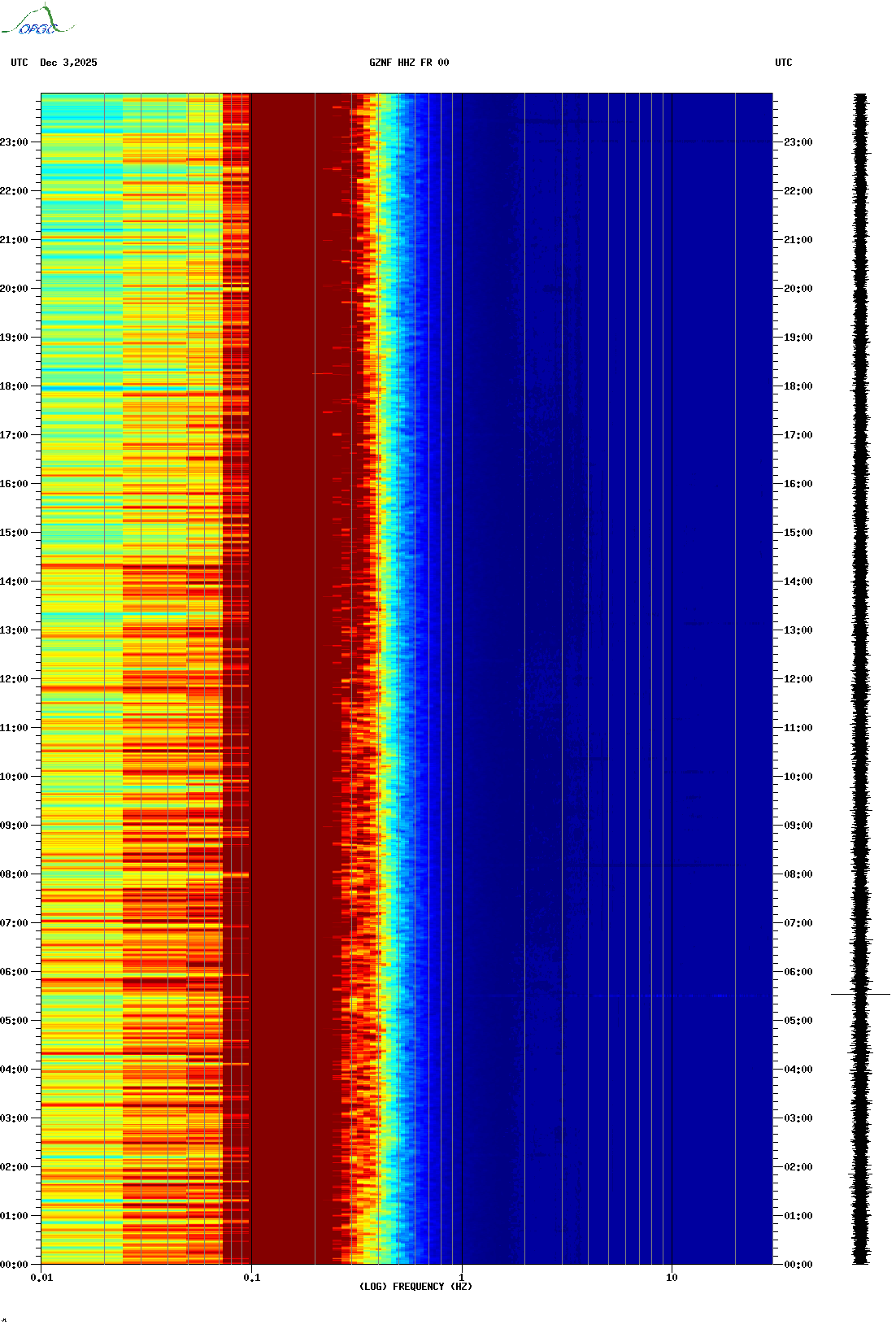Click the (LOG) FREQUENCY (HZ) axis label

coord(415,1287)
